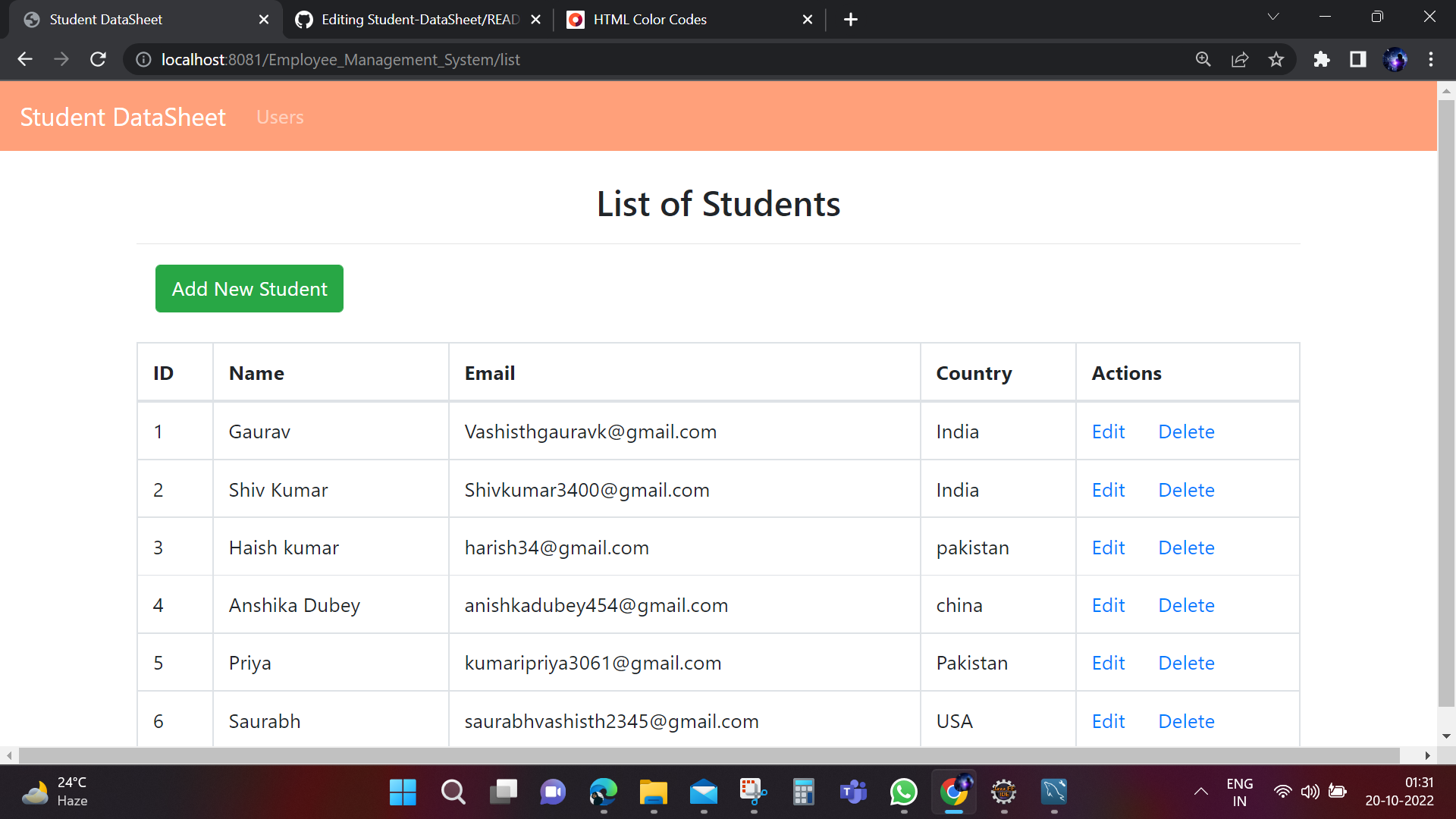Screen dimensions: 1456x819
Task: Click the share icon next to the address bar
Action: (x=1239, y=59)
